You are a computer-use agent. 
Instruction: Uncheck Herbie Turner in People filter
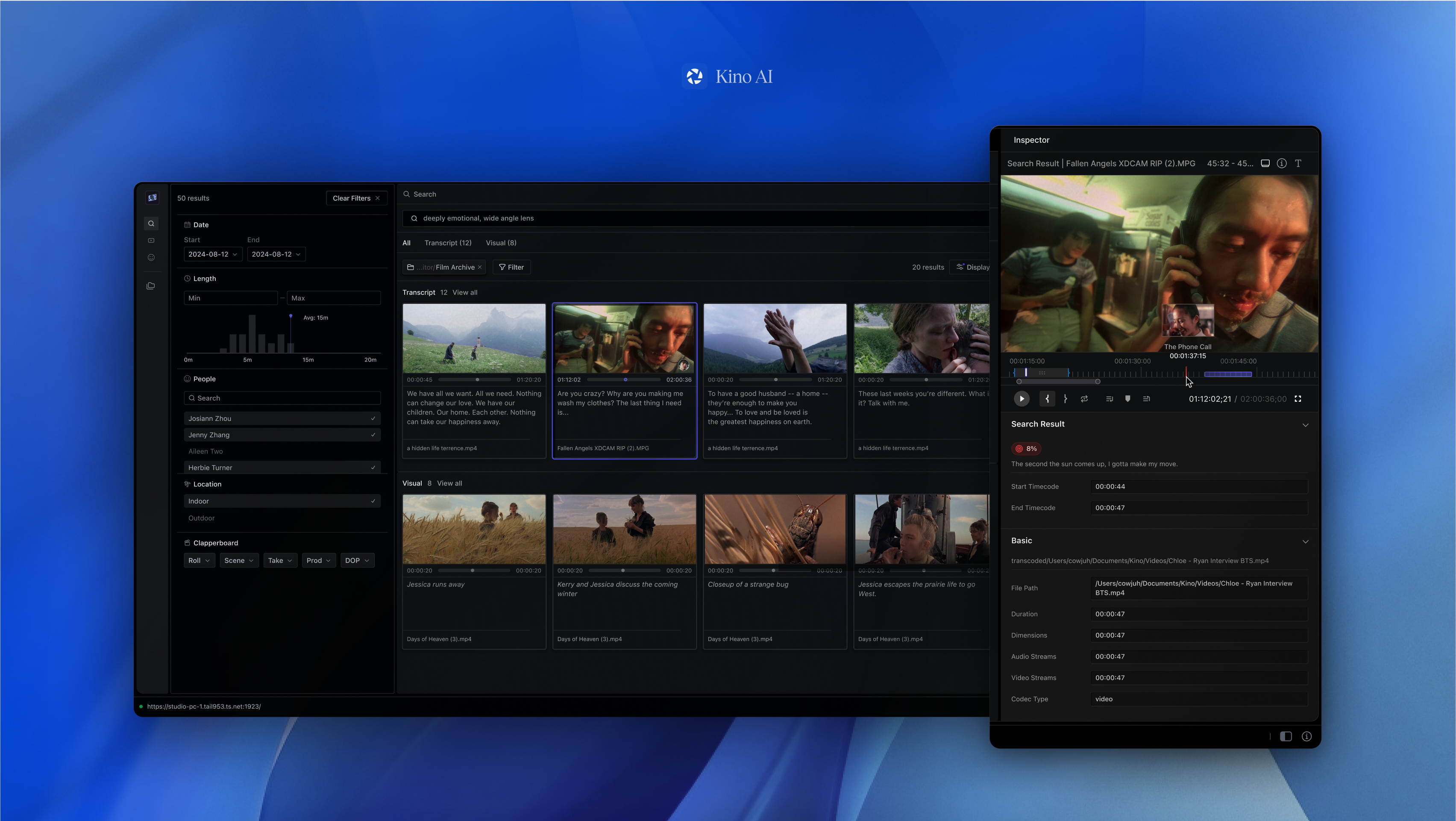coord(282,468)
